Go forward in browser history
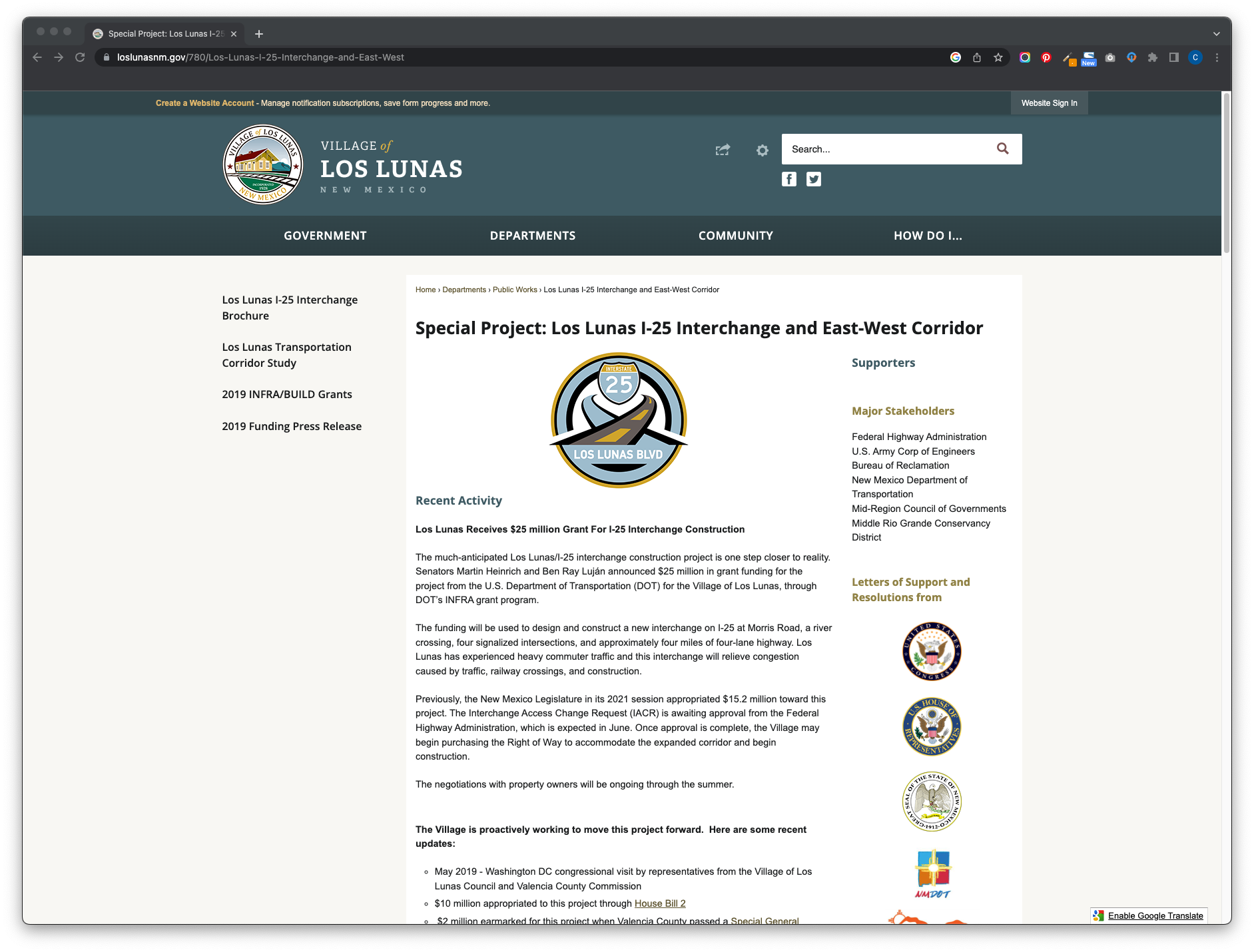Screen dimensions: 1254x952 (59, 57)
